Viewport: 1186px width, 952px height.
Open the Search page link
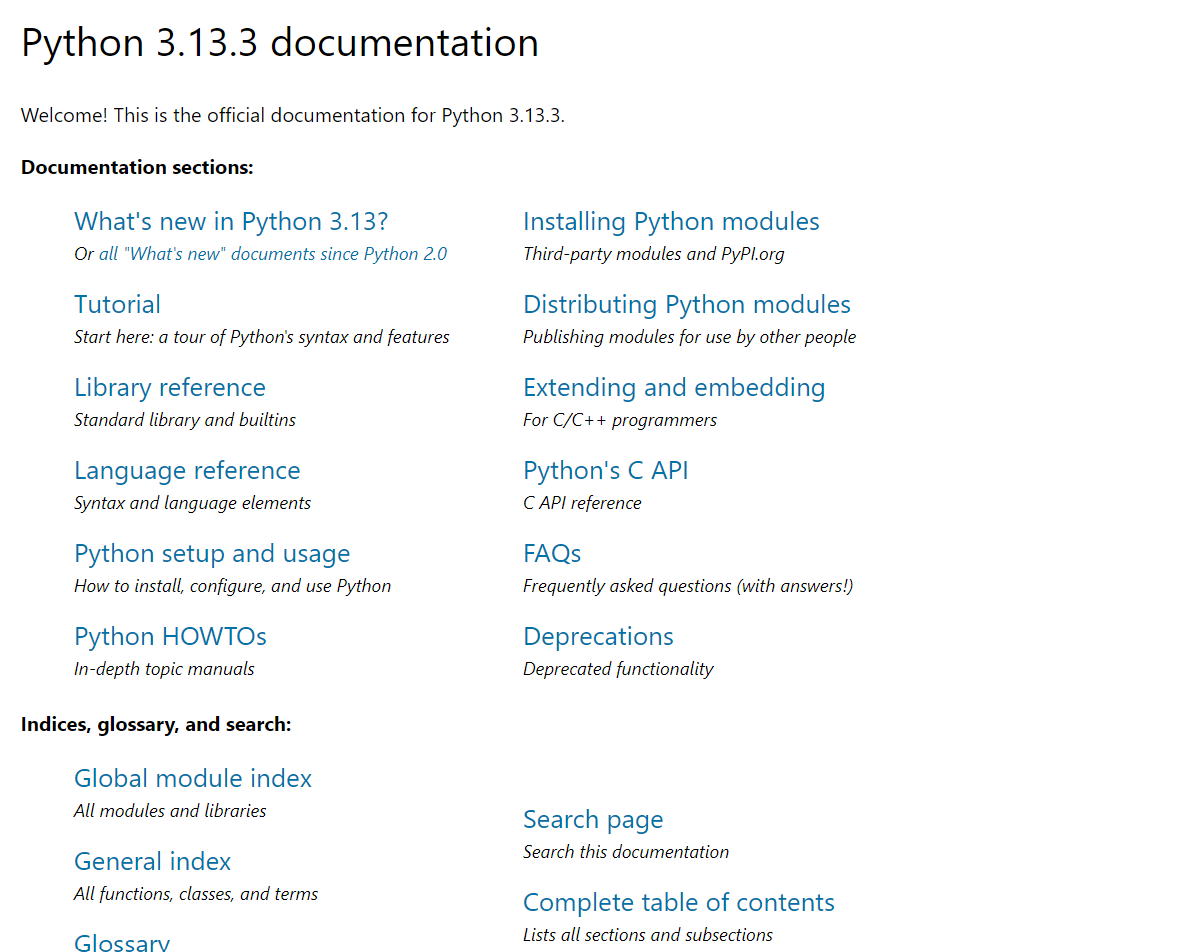pyautogui.click(x=593, y=820)
